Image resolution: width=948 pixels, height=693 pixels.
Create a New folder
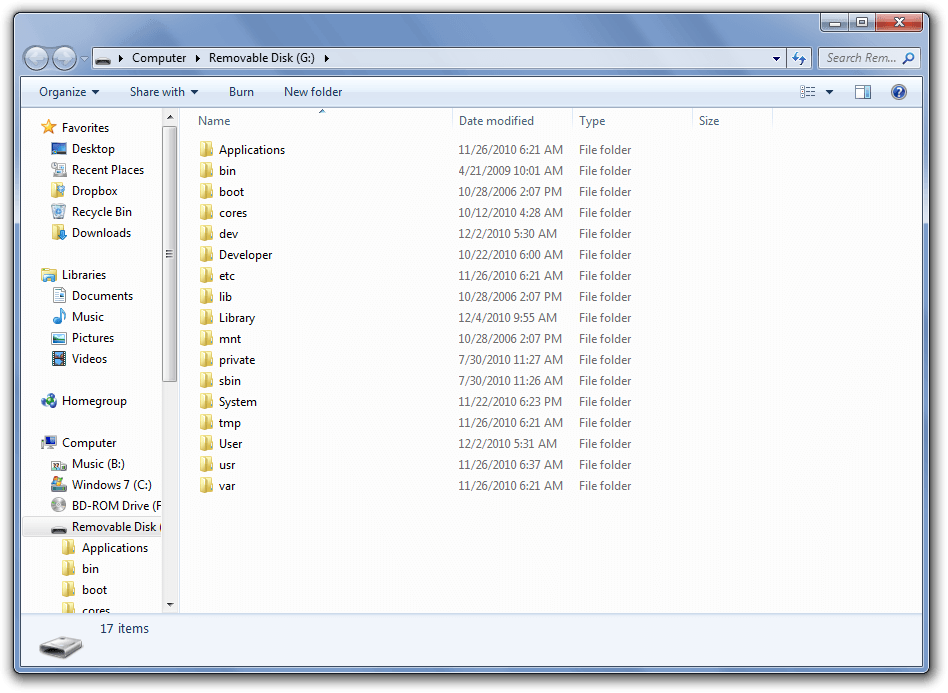313,92
